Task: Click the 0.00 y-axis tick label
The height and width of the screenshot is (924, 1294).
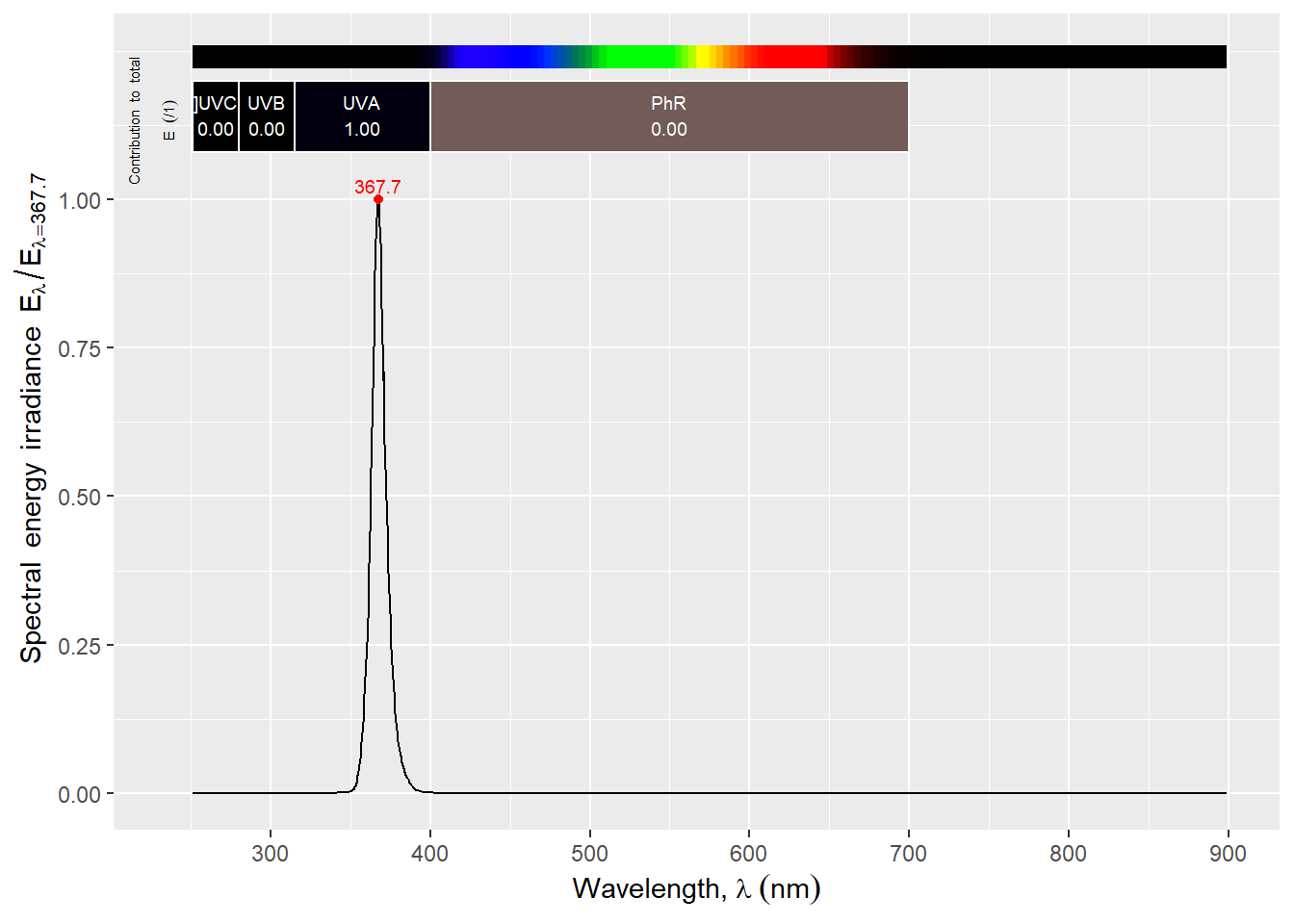Action: [80, 795]
